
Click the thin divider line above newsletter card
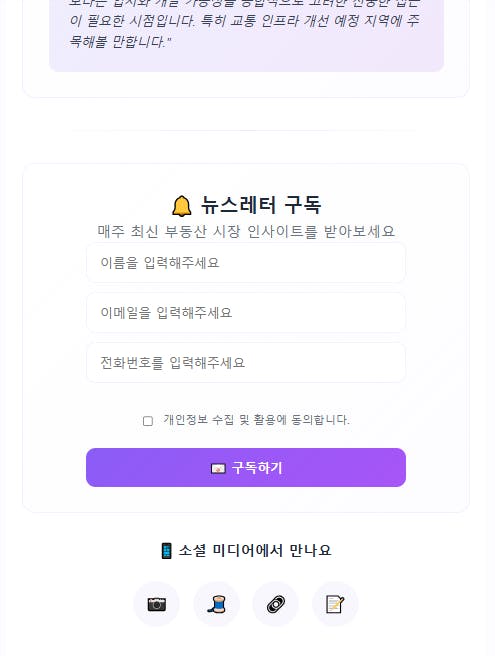pos(246,131)
